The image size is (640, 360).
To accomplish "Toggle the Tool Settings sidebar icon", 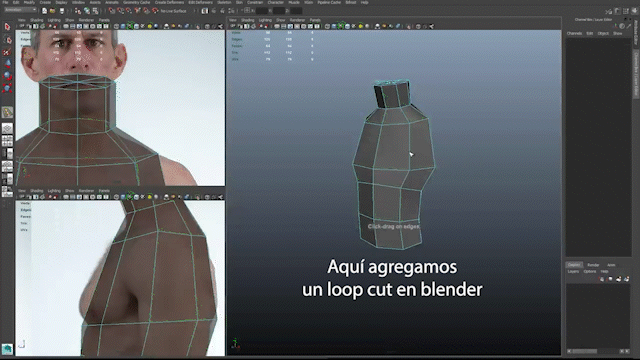I will [x=626, y=11].
